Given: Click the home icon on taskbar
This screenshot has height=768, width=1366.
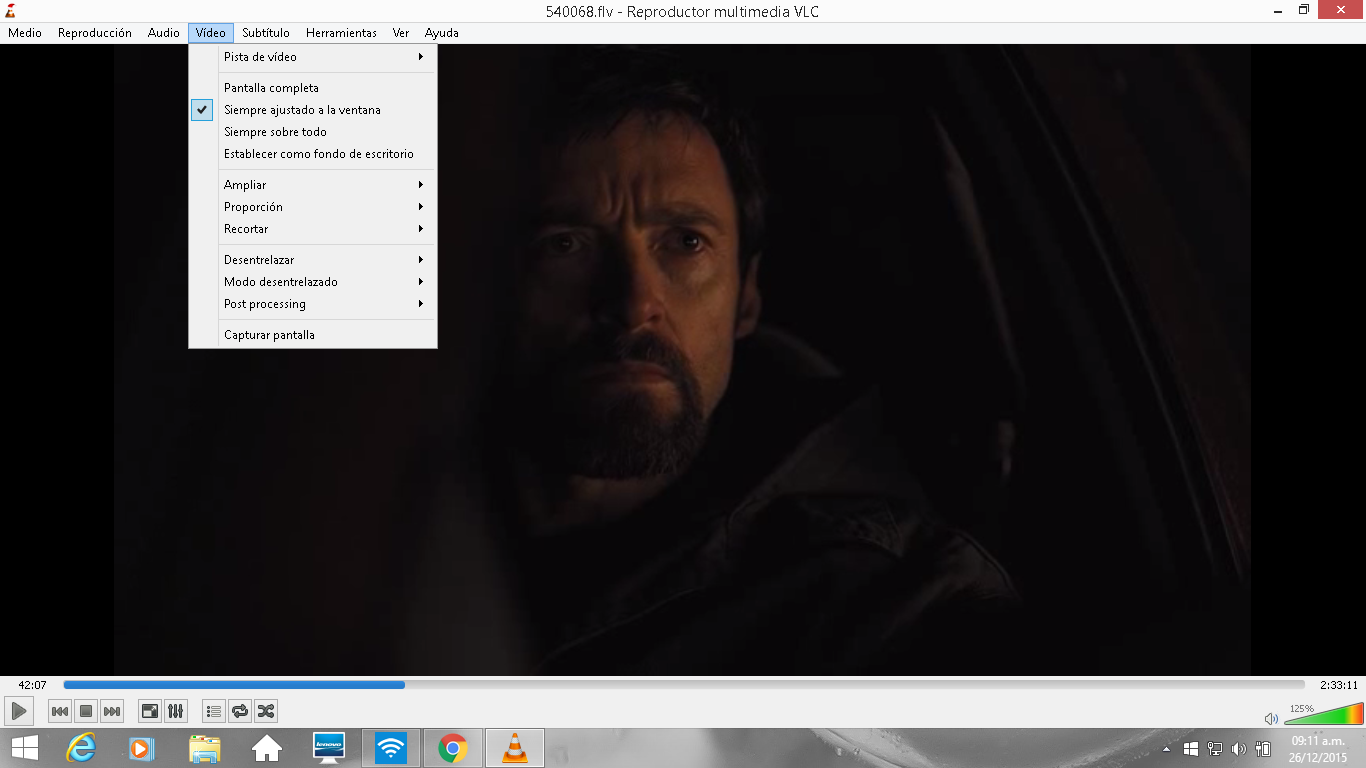Looking at the screenshot, I should (x=266, y=748).
